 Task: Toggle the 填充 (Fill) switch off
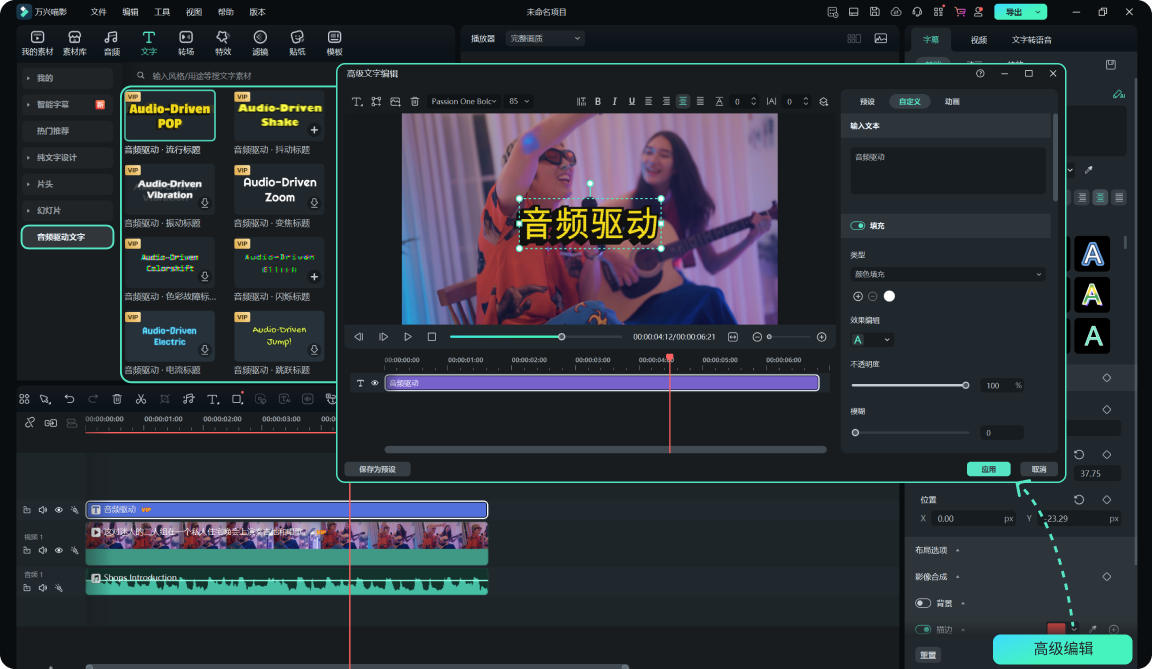[858, 226]
